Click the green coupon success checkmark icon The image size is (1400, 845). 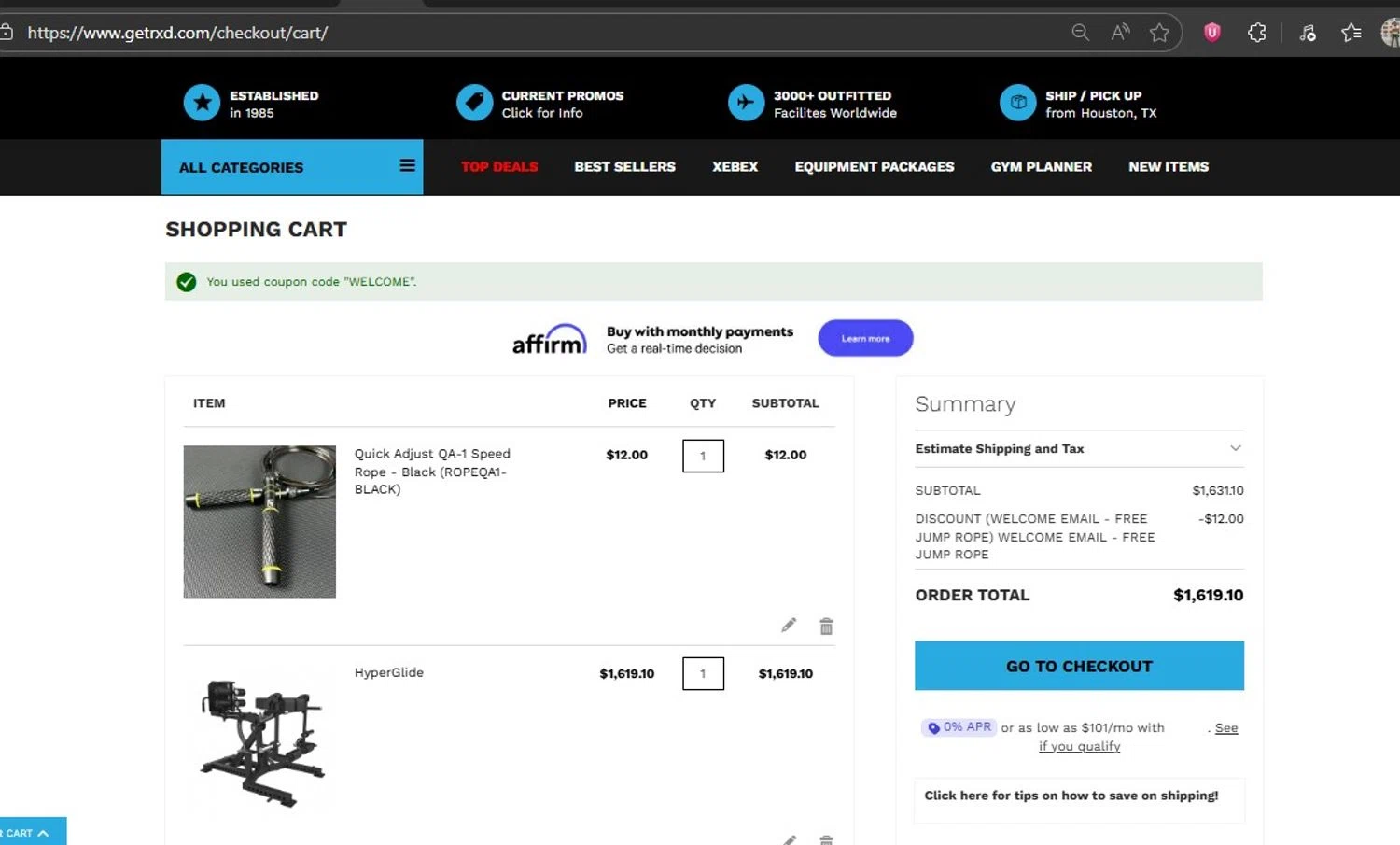click(x=187, y=282)
